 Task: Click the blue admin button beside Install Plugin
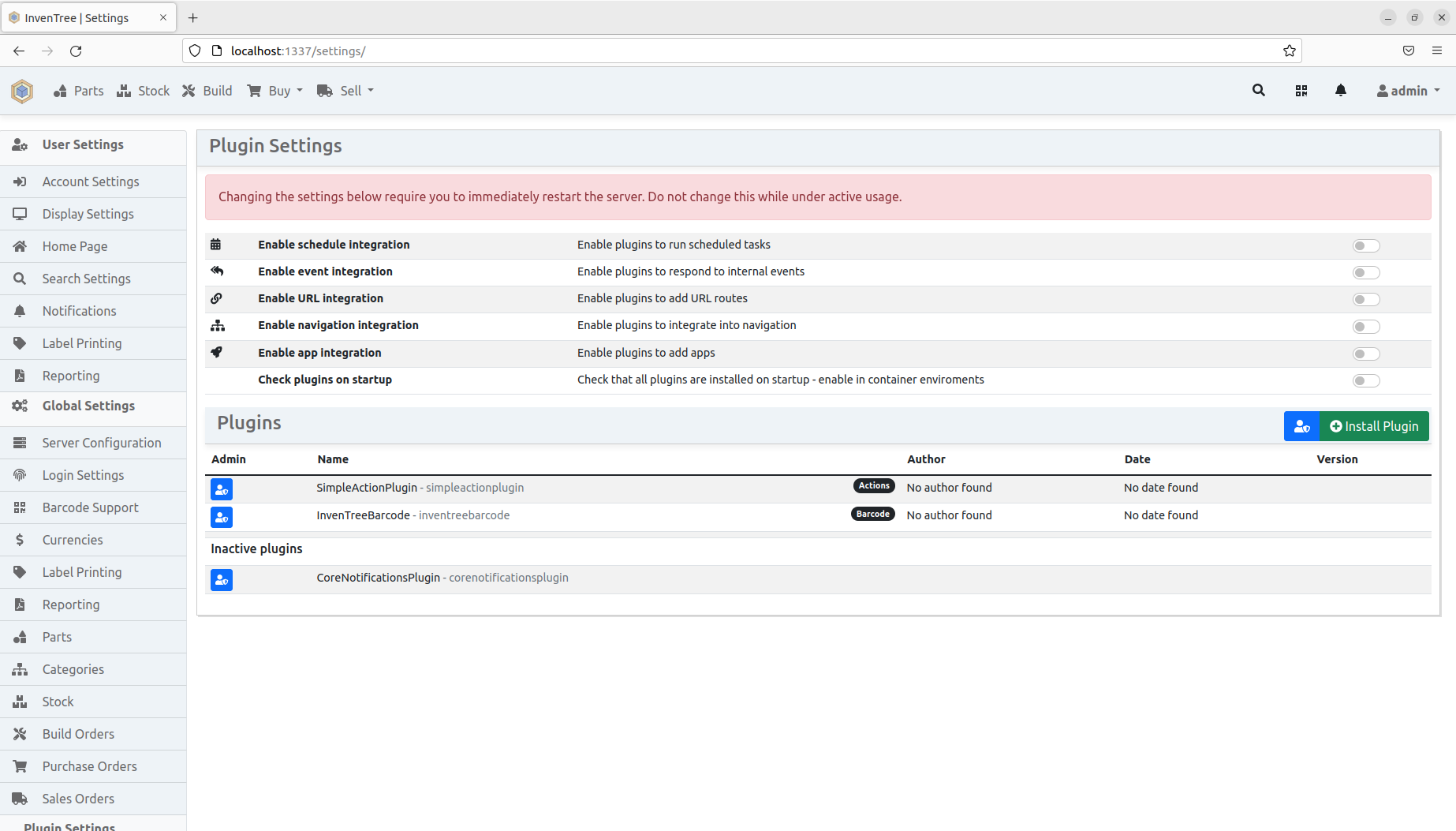[1302, 426]
